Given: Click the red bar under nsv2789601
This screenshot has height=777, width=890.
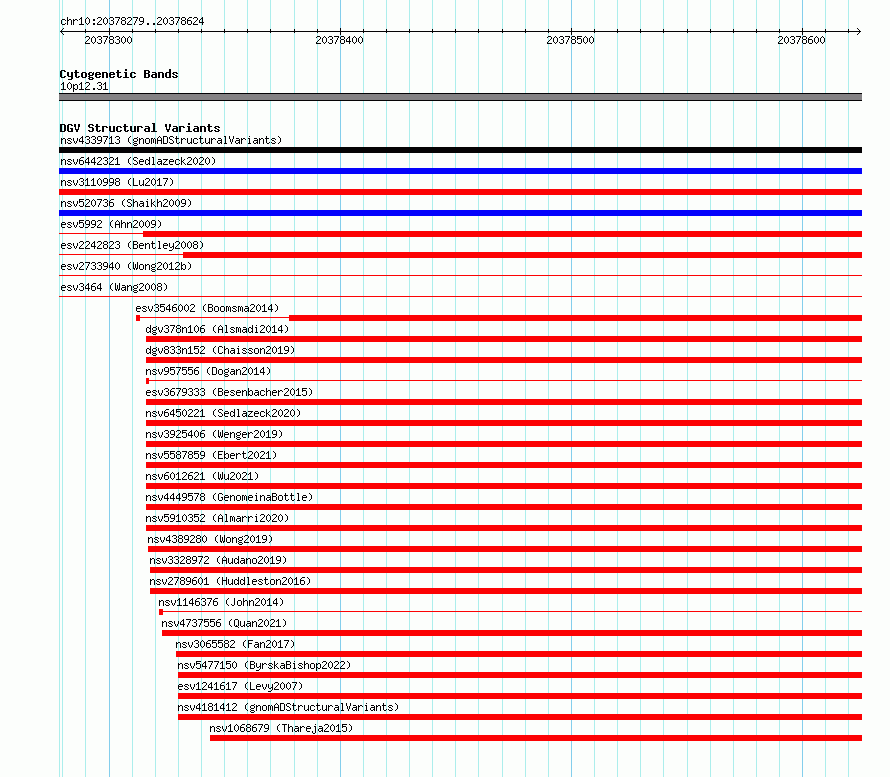Looking at the screenshot, I should click(x=506, y=591).
